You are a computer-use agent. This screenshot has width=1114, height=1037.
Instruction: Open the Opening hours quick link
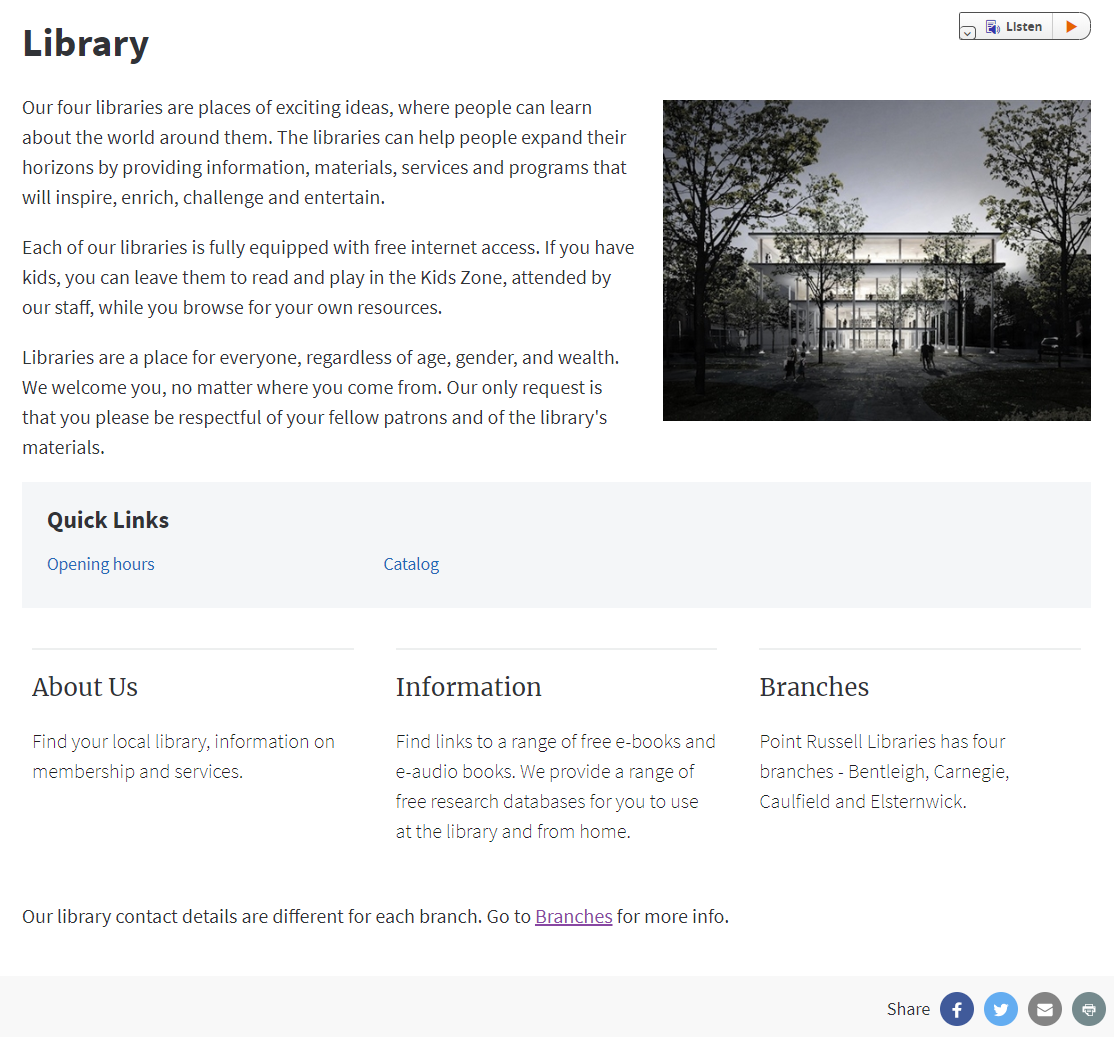(x=100, y=564)
